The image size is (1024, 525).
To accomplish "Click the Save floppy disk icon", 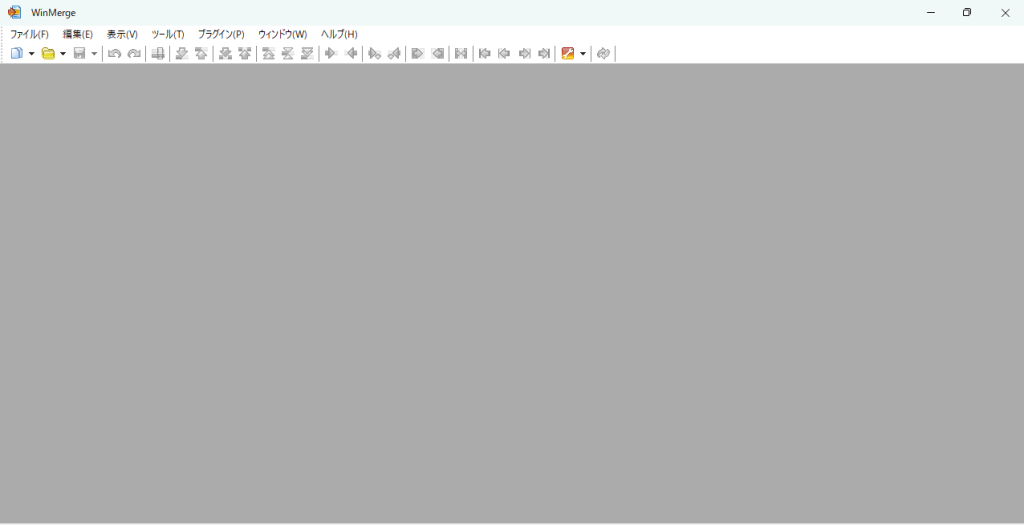I will (x=79, y=53).
